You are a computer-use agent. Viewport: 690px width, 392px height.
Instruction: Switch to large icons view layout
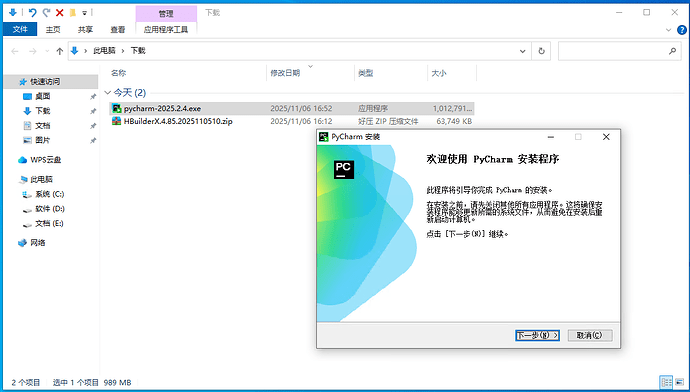coord(680,382)
